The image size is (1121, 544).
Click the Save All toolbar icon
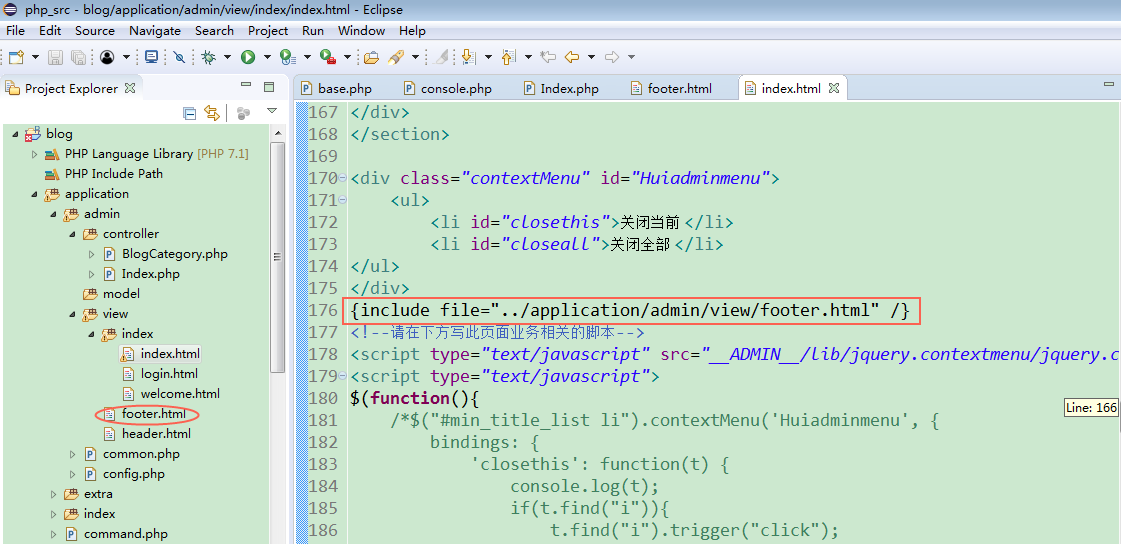point(79,57)
